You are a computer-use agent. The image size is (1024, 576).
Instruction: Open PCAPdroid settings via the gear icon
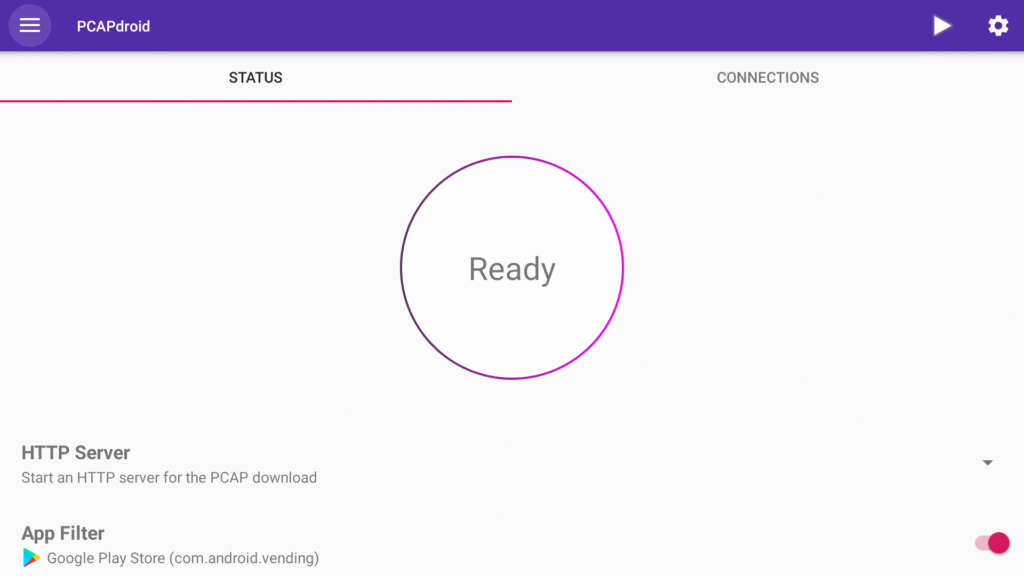click(x=997, y=25)
